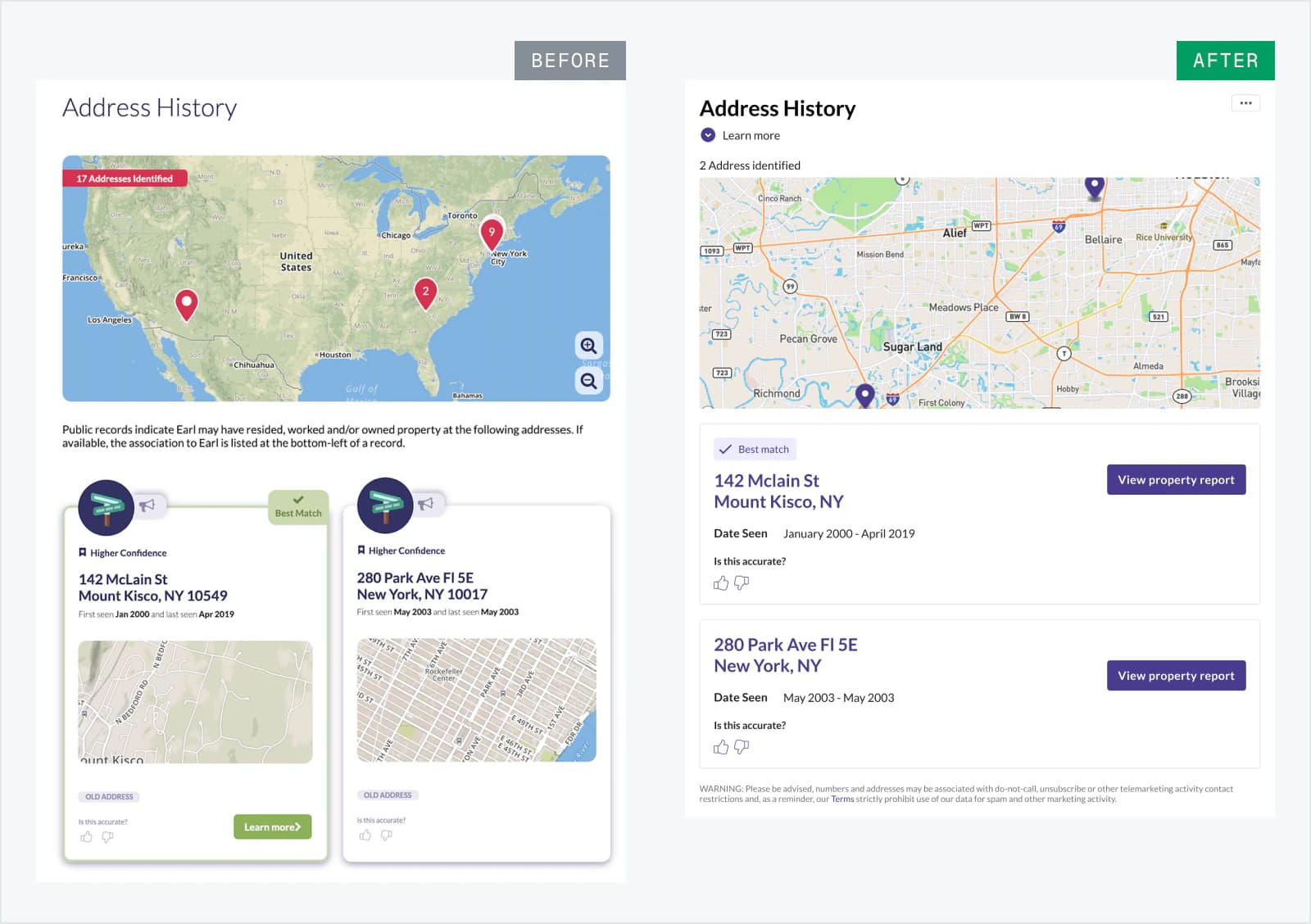This screenshot has height=924, width=1311.
Task: View property report for 142 Mclain St
Action: 1176,480
